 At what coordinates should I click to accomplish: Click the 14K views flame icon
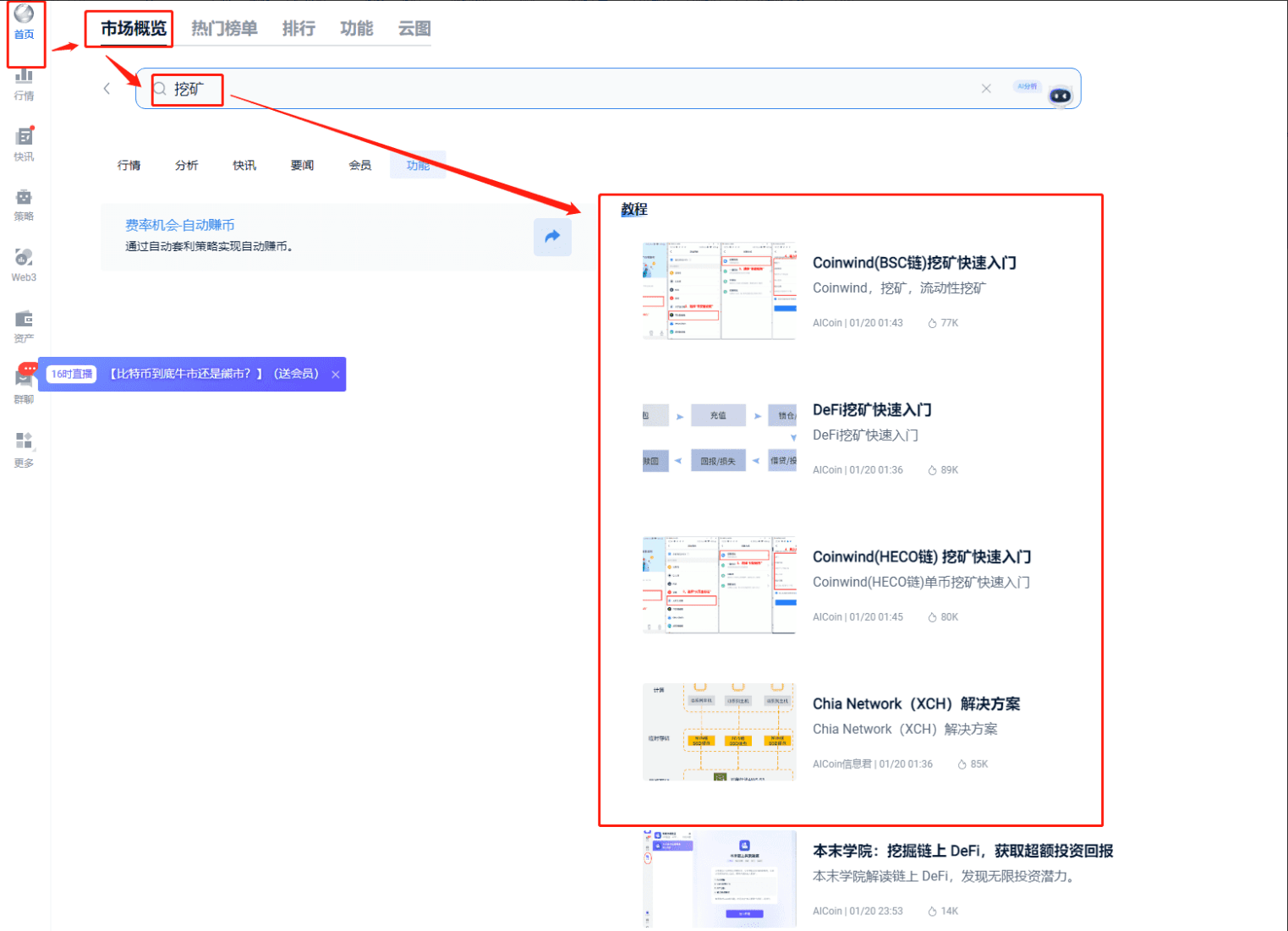pos(932,912)
